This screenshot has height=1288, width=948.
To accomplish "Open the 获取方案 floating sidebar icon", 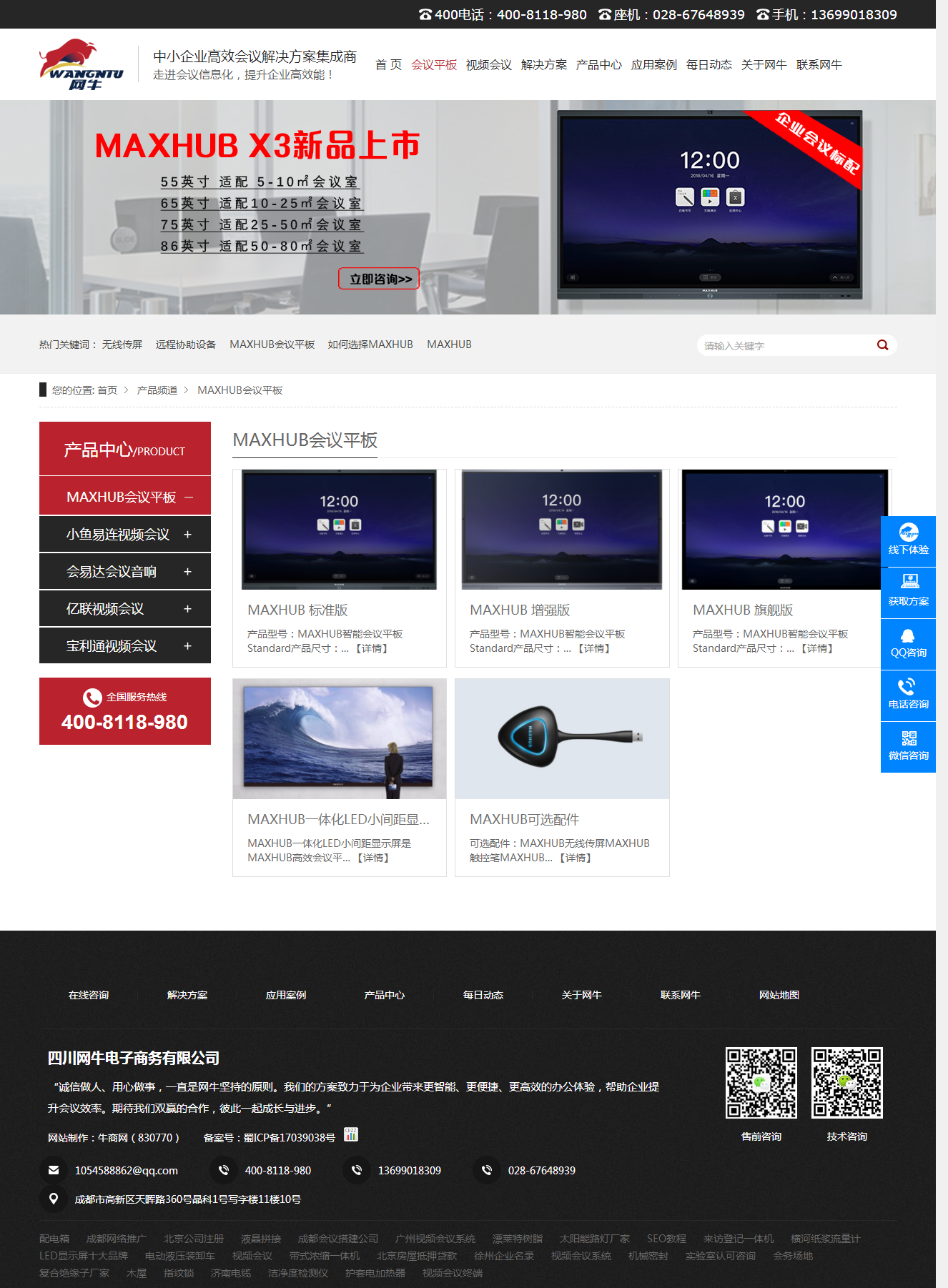I will [909, 592].
